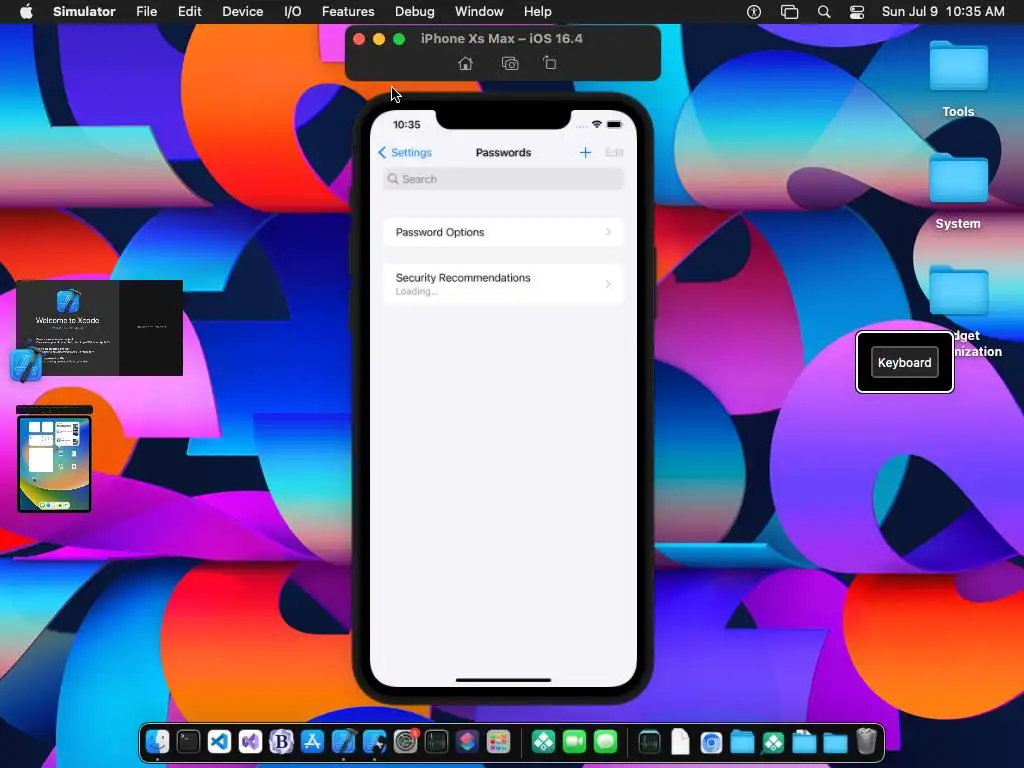Switch to the Welcome to Xcode window thumbnail
1024x768 pixels.
point(99,328)
